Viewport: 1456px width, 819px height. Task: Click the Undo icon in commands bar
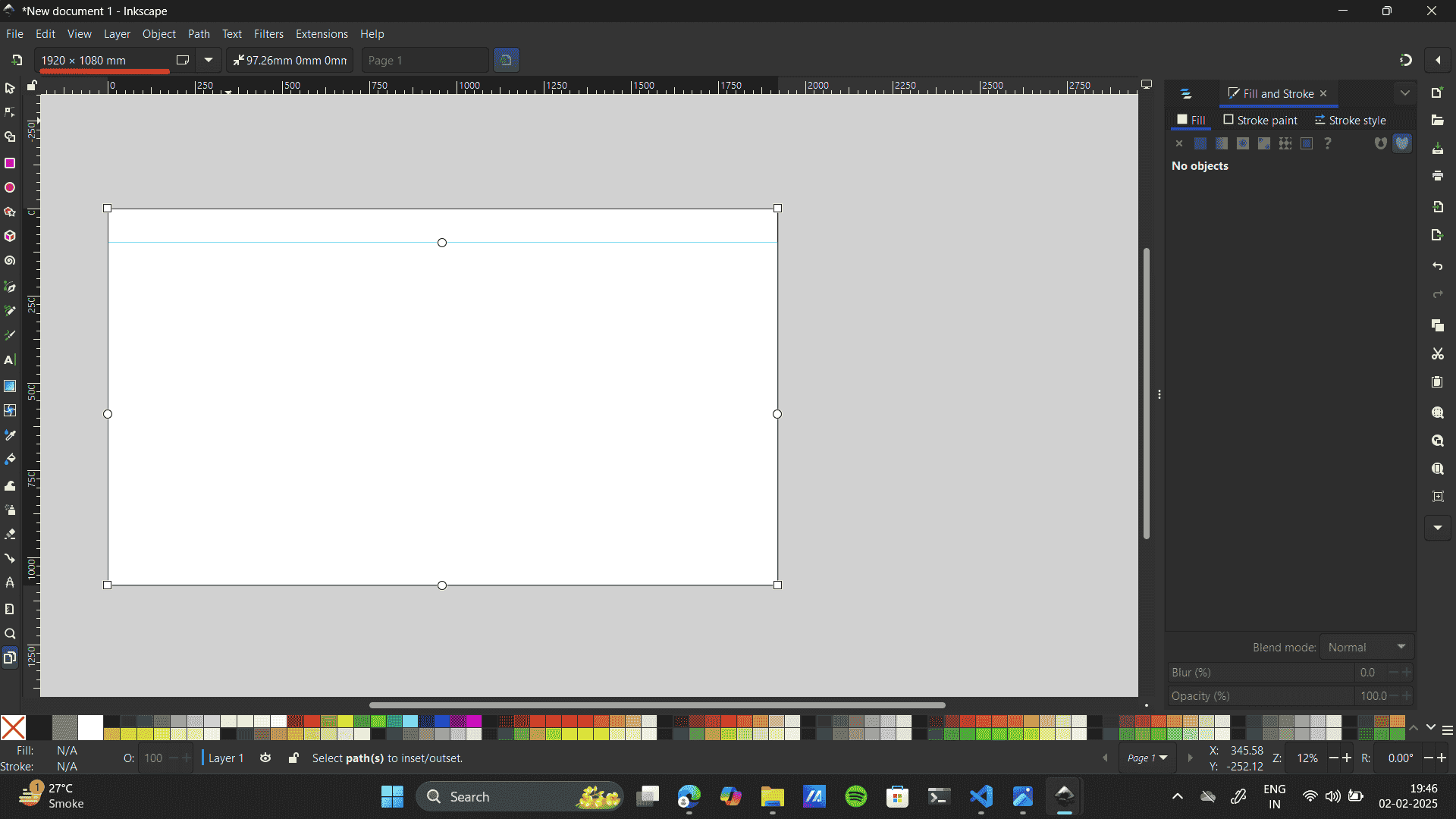[x=1438, y=266]
